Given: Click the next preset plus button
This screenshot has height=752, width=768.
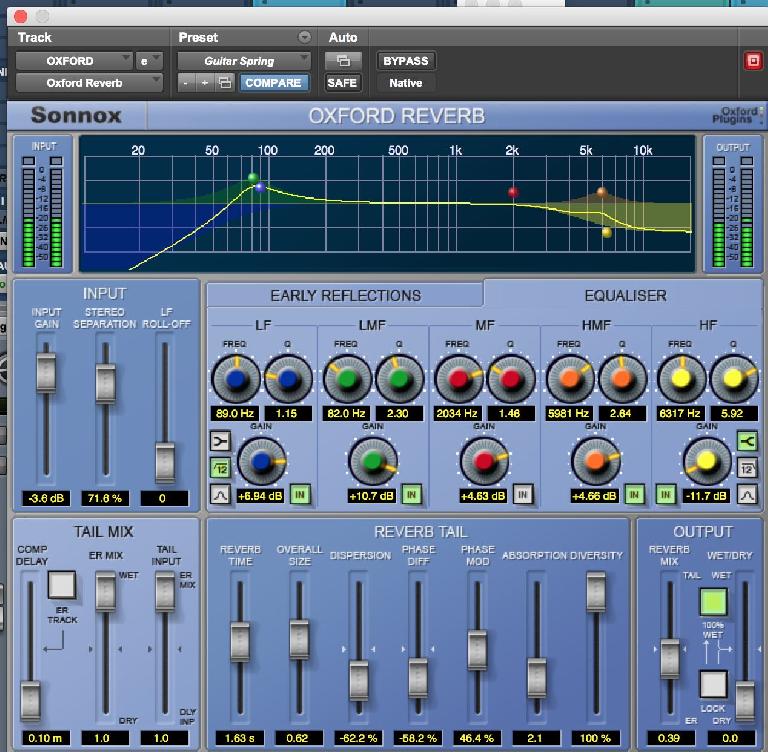Looking at the screenshot, I should pos(205,83).
